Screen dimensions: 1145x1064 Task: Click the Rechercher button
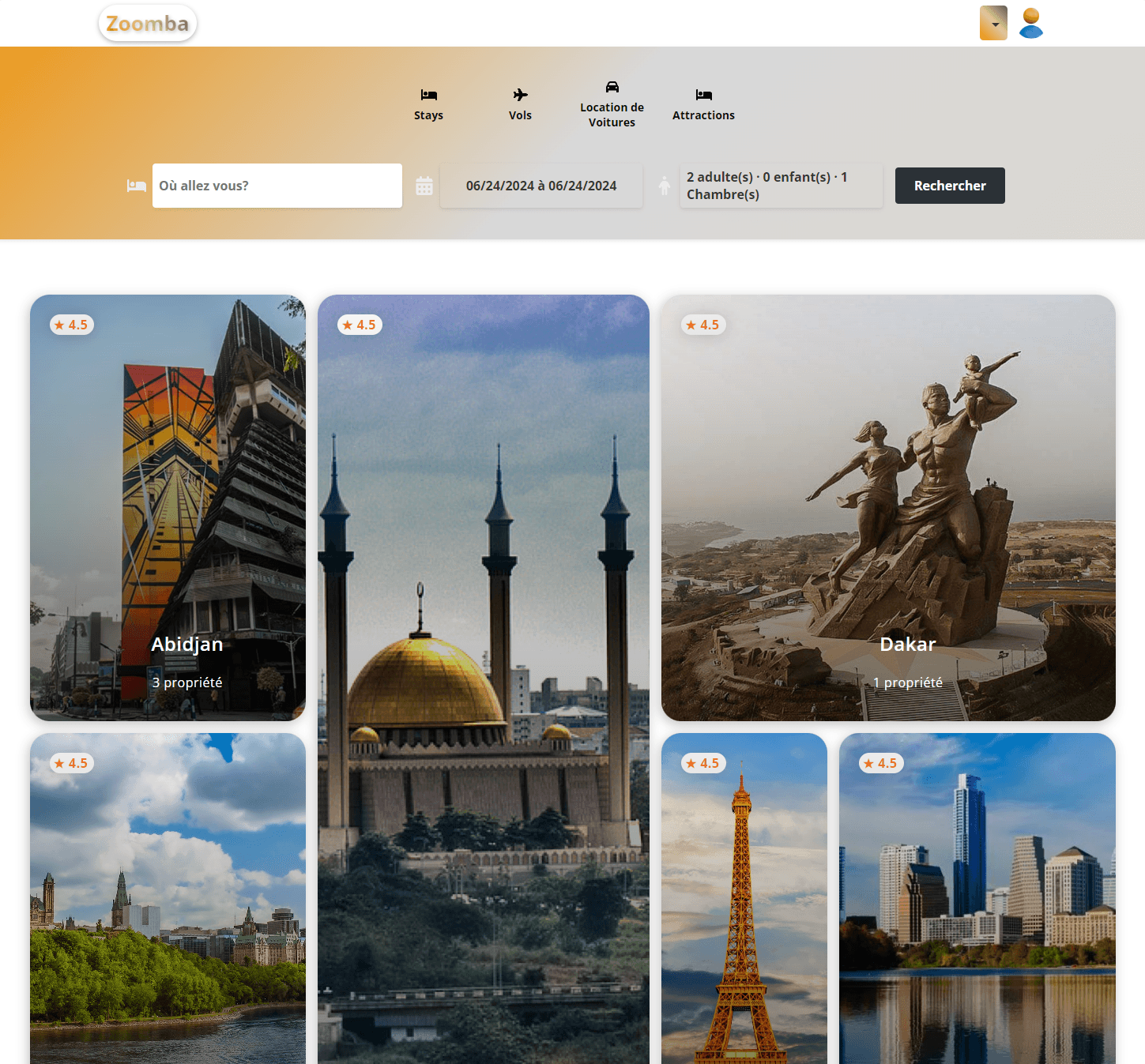pos(950,186)
